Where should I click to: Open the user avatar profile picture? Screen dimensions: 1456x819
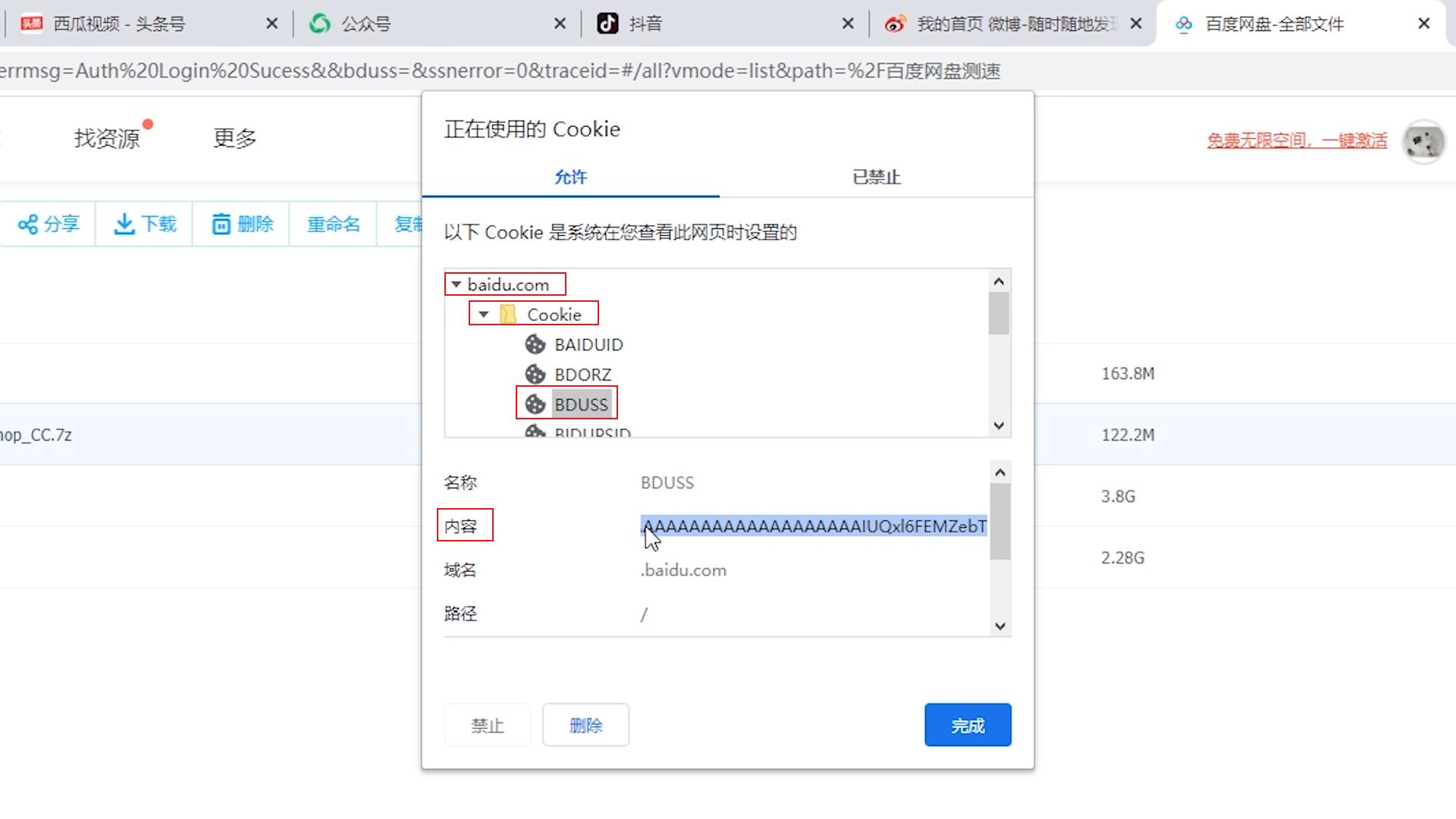(1423, 142)
